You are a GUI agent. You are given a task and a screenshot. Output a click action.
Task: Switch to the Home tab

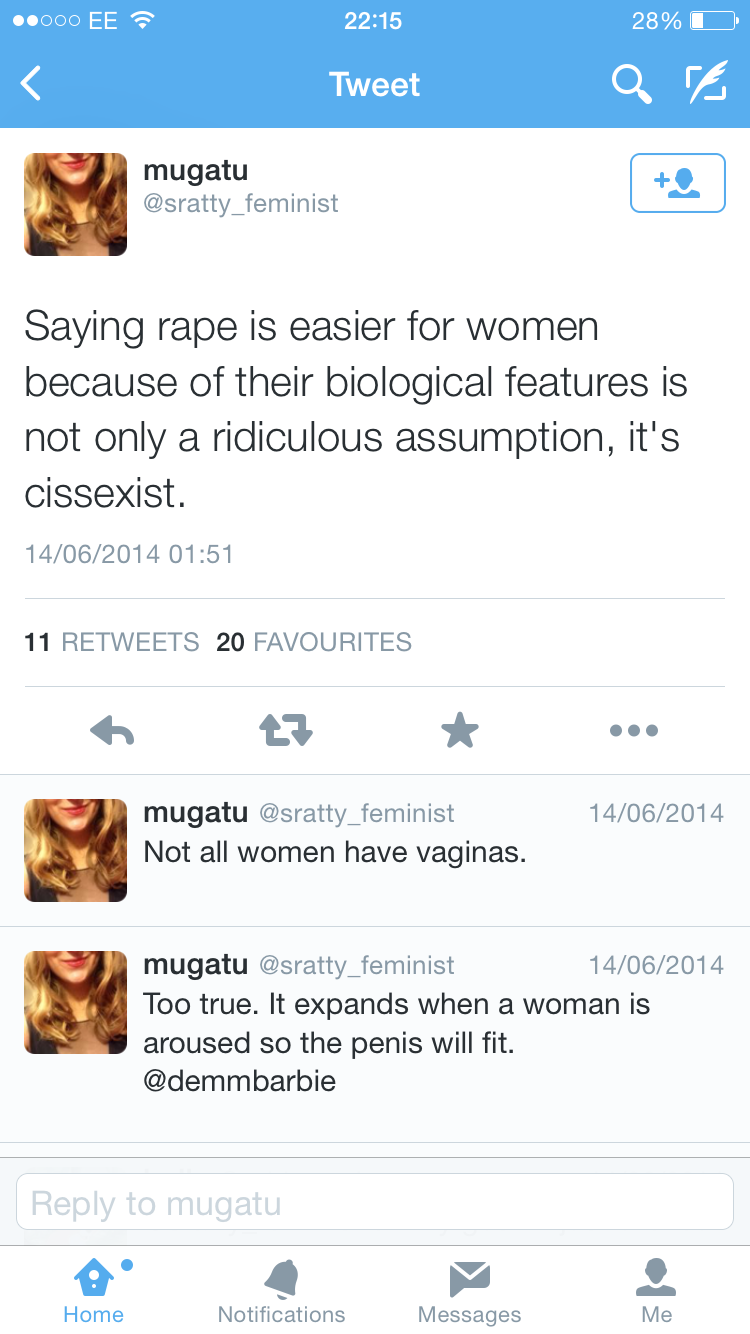pyautogui.click(x=94, y=1290)
